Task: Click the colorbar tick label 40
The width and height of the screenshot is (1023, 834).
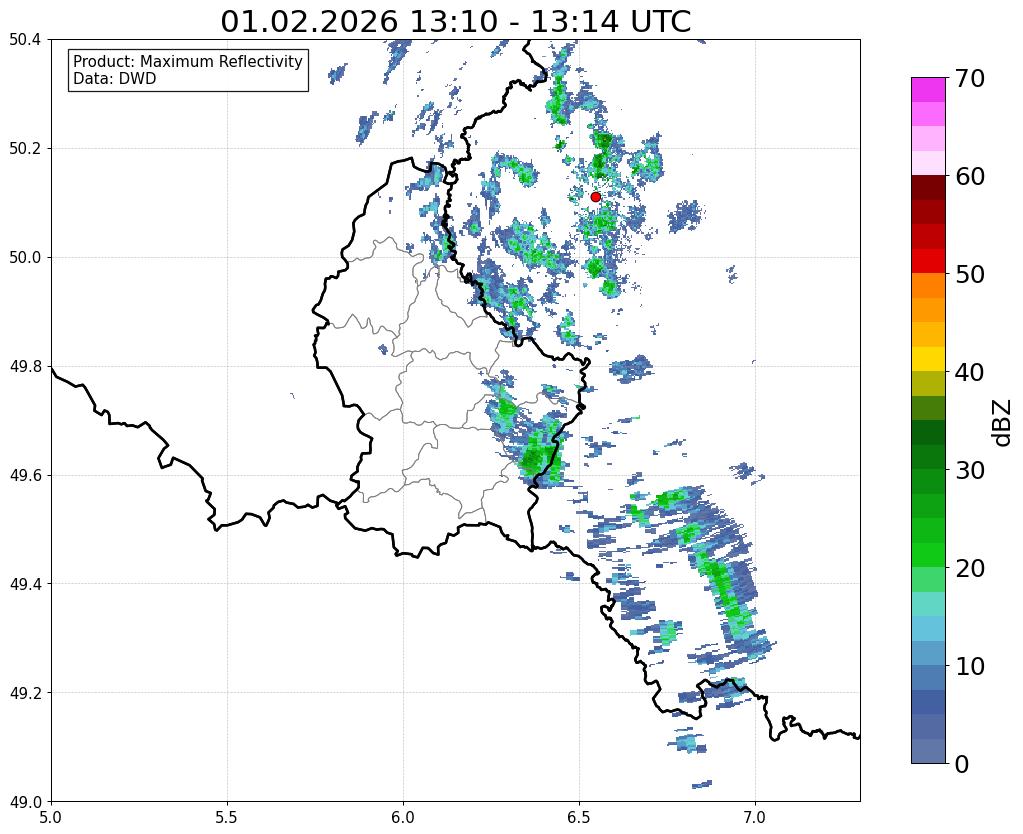Action: (x=970, y=372)
